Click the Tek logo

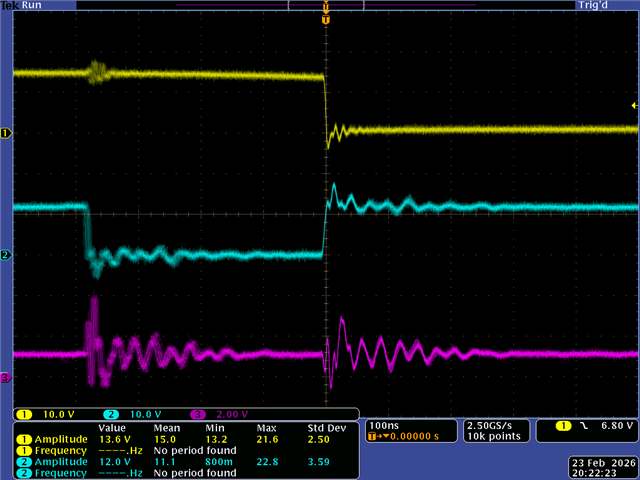pyautogui.click(x=10, y=5)
